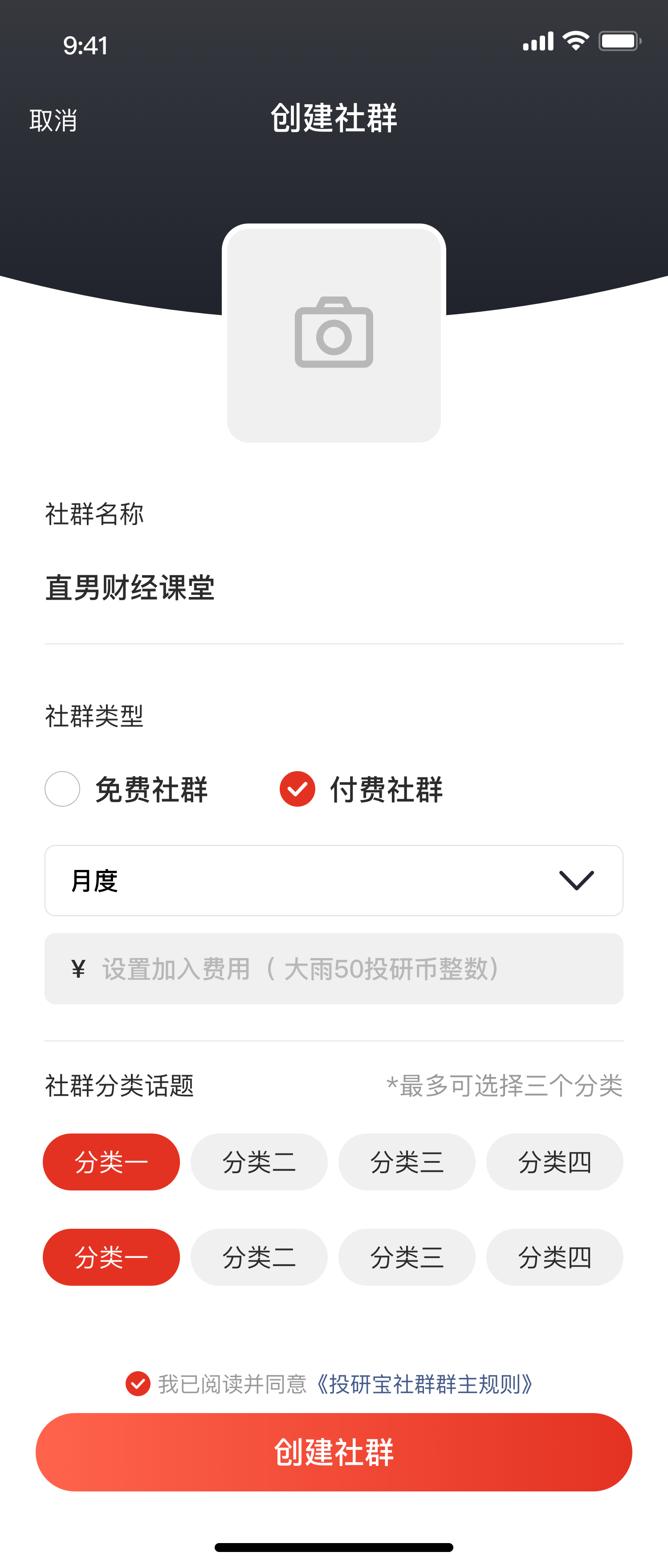The width and height of the screenshot is (668, 1568).
Task: Toggle the agreement checkbox for 群主规则
Action: (x=138, y=1384)
